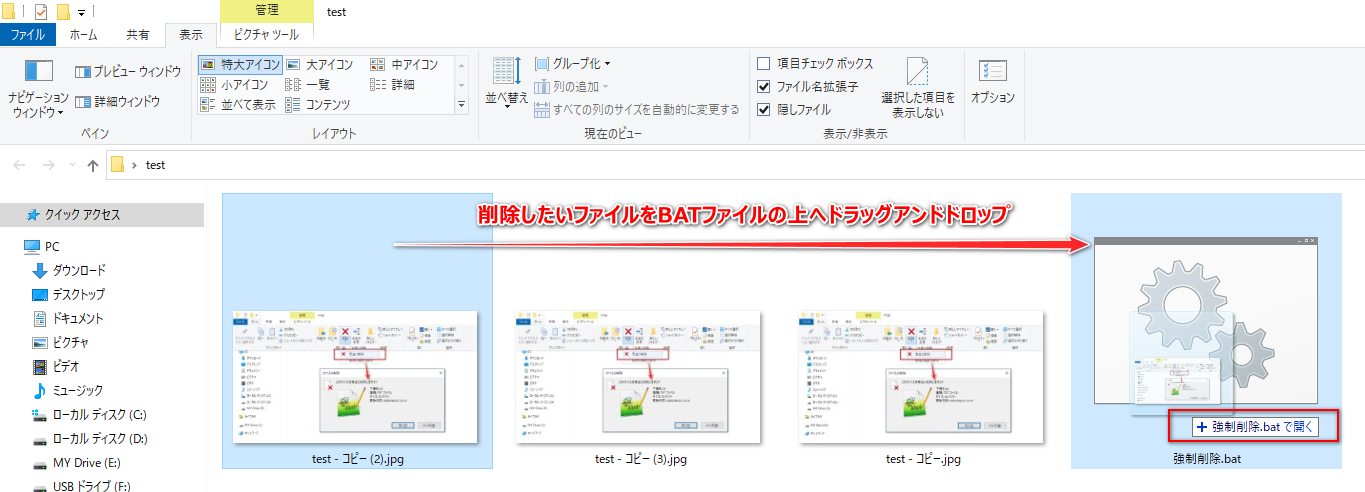Select the 強制削除.bat file icon
Image resolution: width=1365 pixels, height=492 pixels.
(1206, 320)
